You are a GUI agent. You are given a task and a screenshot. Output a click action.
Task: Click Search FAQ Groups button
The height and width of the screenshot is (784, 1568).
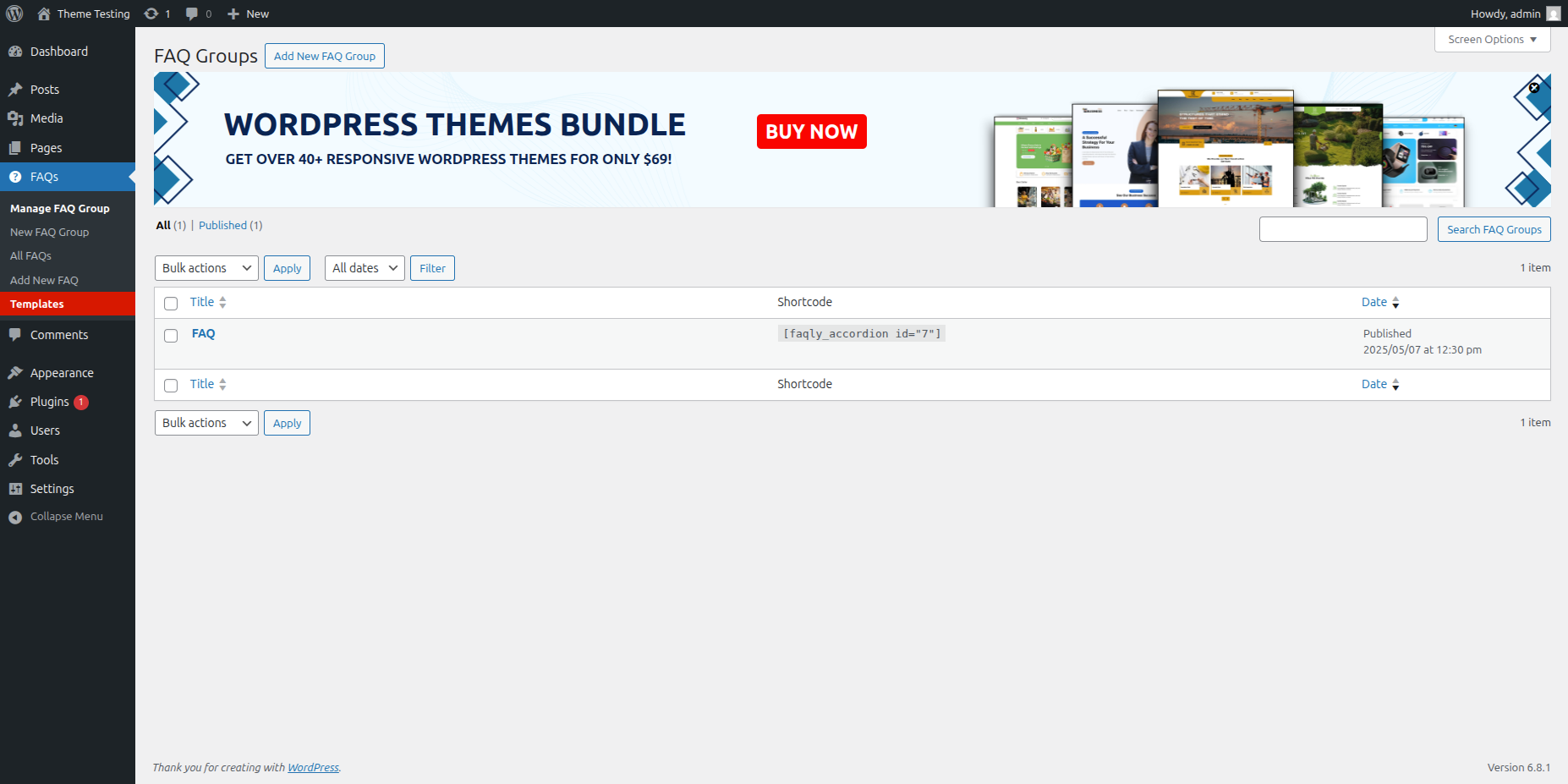point(1494,229)
